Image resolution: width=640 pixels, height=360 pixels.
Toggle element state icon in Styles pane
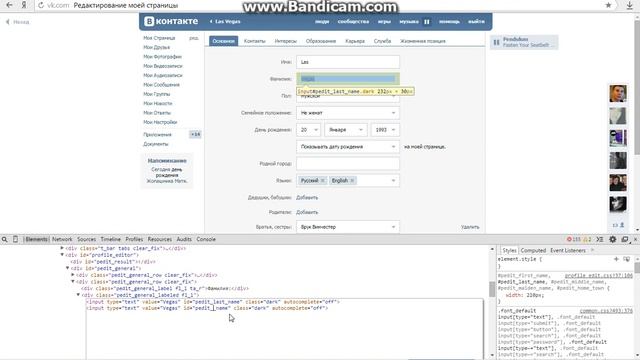point(627,259)
